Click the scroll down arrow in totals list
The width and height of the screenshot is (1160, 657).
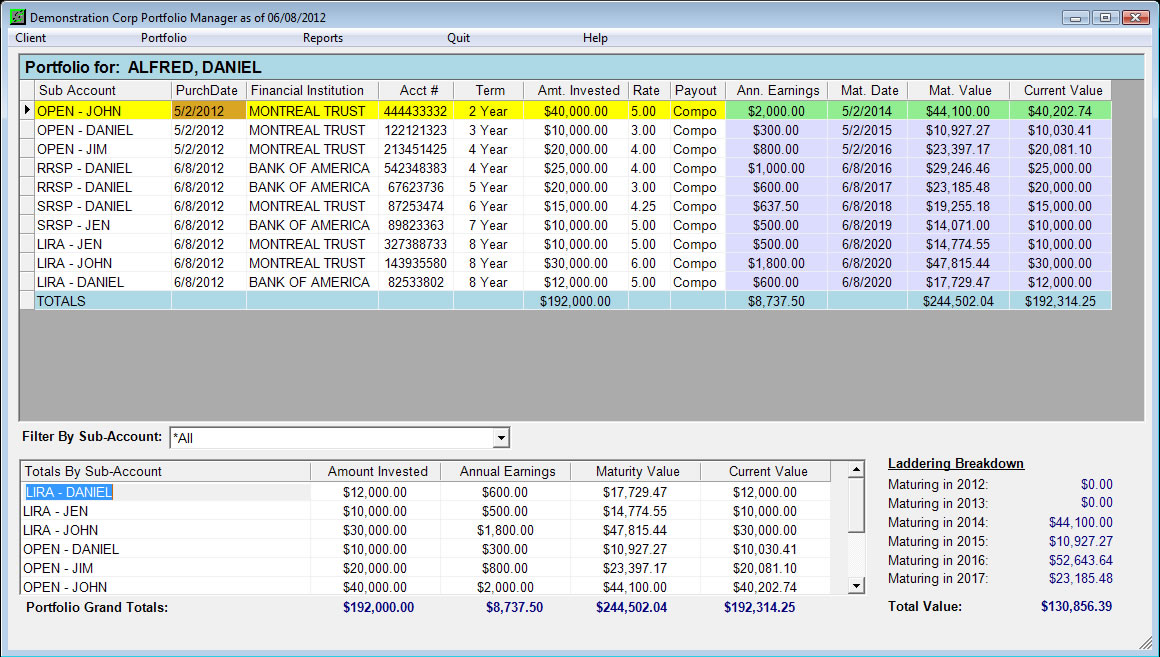pos(856,586)
